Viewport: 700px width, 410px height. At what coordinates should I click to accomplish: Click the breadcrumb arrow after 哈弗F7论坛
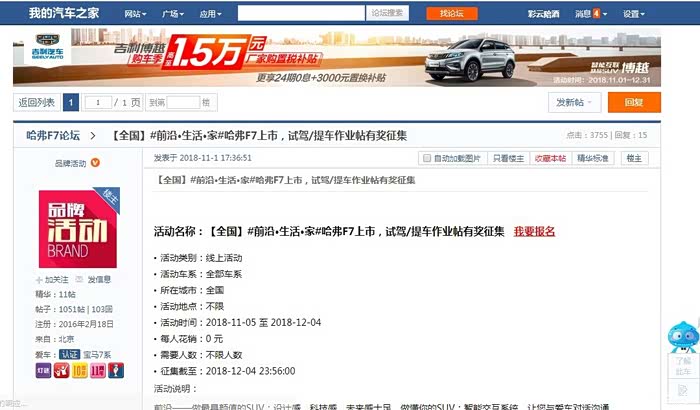click(93, 136)
